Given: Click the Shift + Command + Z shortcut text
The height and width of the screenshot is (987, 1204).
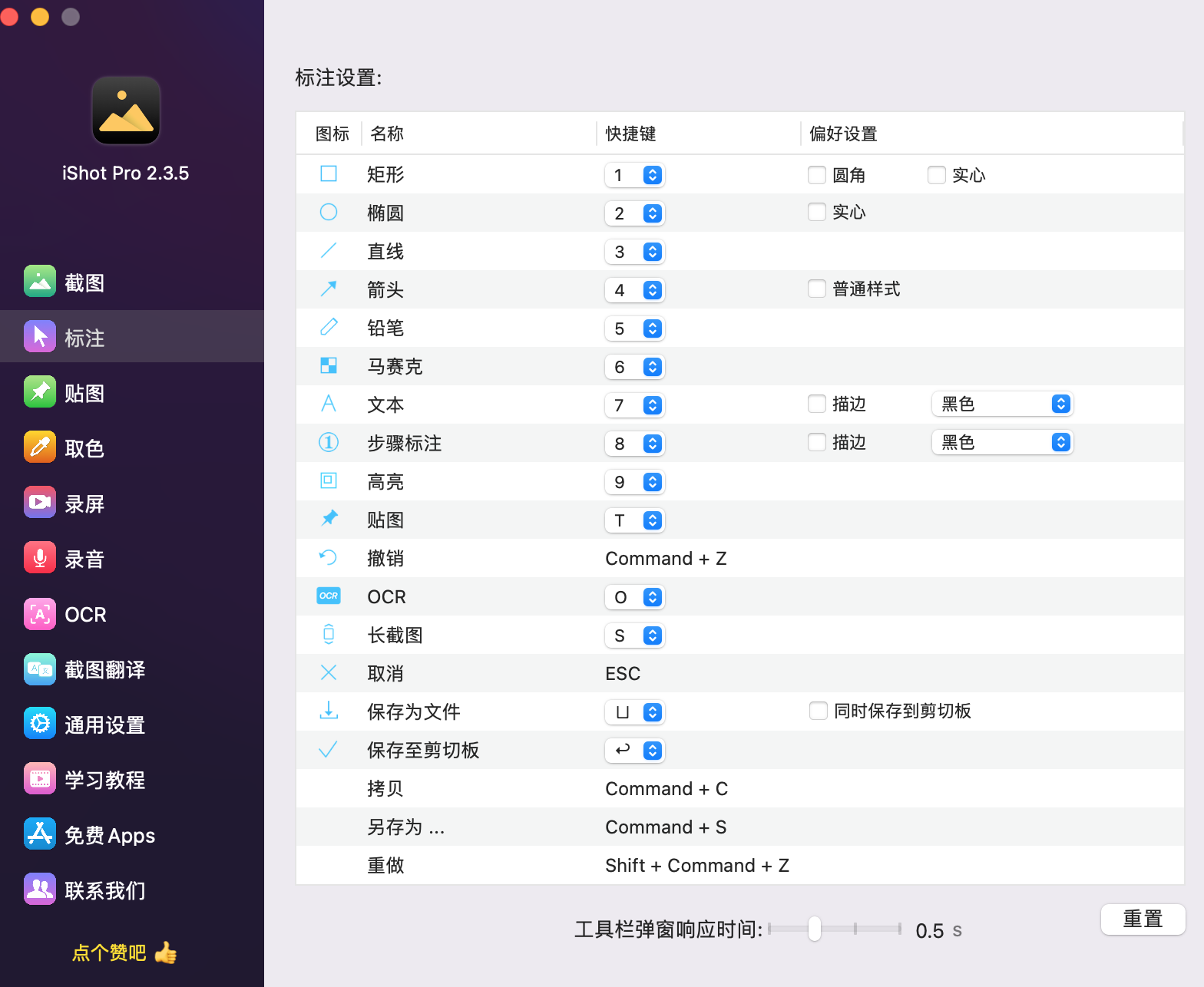Looking at the screenshot, I should [x=697, y=866].
